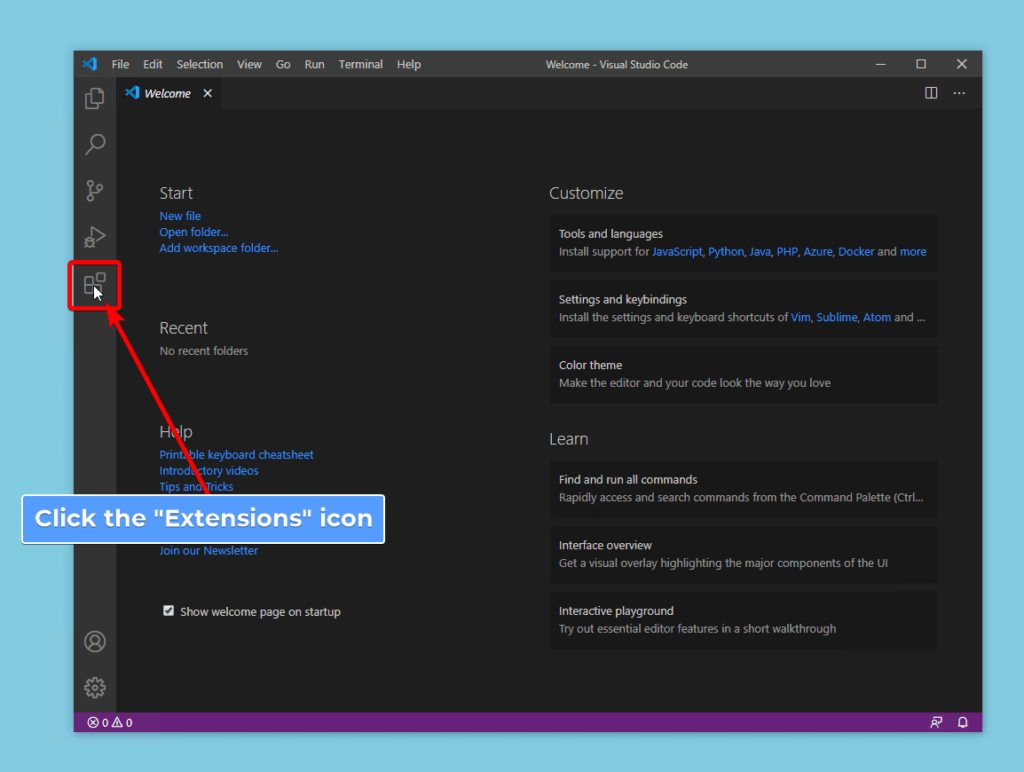The height and width of the screenshot is (772, 1024).
Task: Open Introductory videos link
Action: pyautogui.click(x=209, y=471)
